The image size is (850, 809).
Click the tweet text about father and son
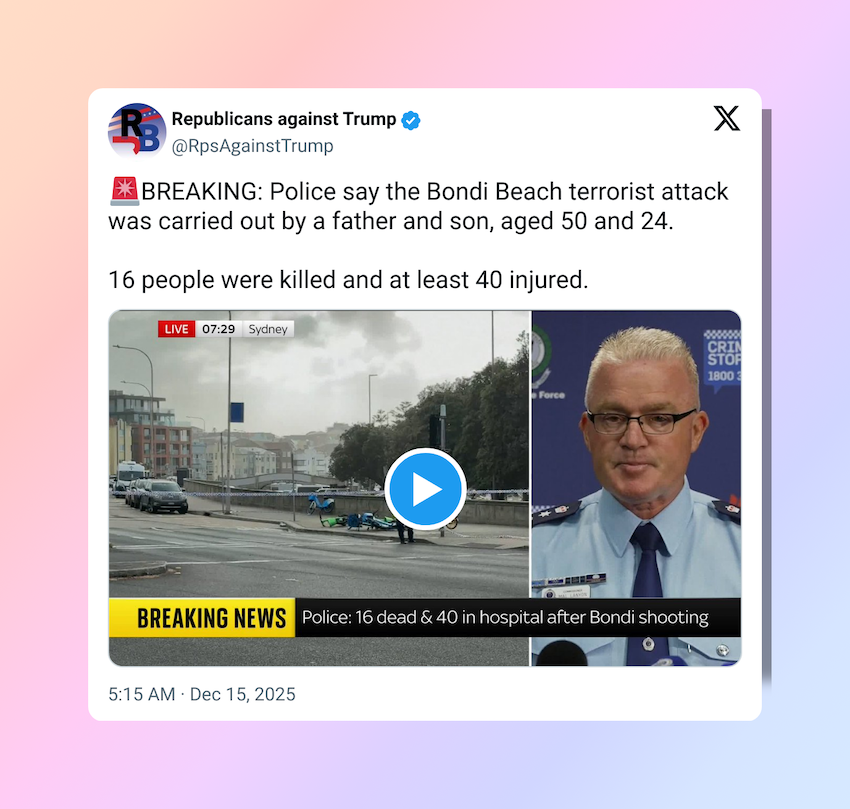point(418,206)
